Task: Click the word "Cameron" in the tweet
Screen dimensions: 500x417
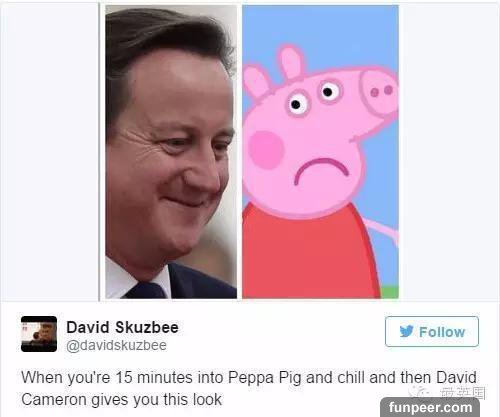Action: point(54,399)
